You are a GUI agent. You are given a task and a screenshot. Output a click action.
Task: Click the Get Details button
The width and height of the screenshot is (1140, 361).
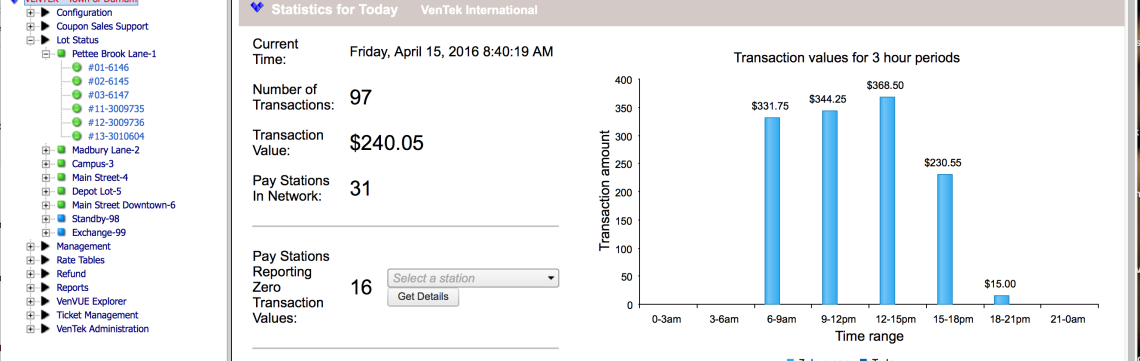coord(423,297)
